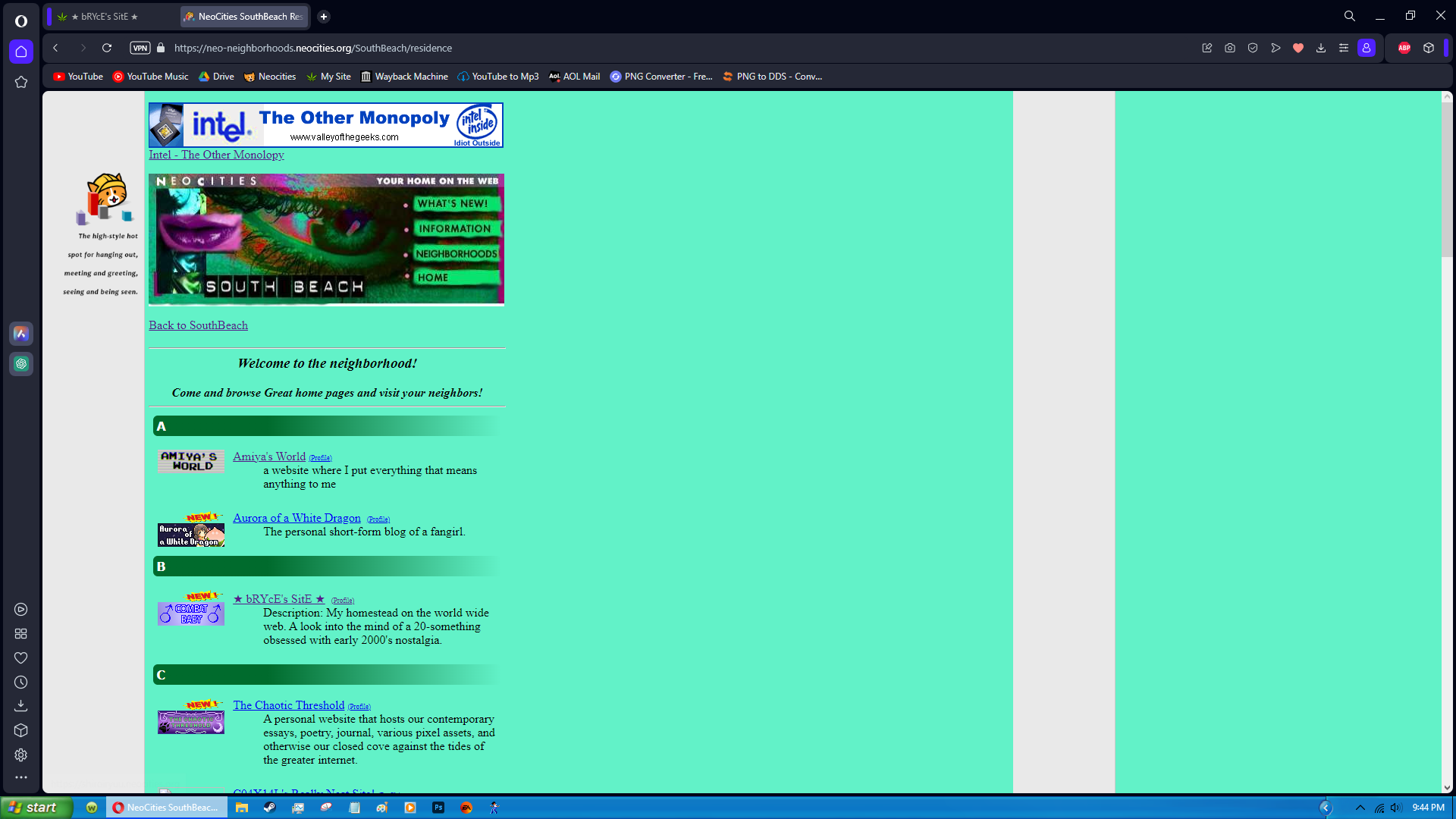Click the NEIGHBORHOODS banner button
This screenshot has height=819, width=1456.
(456, 254)
